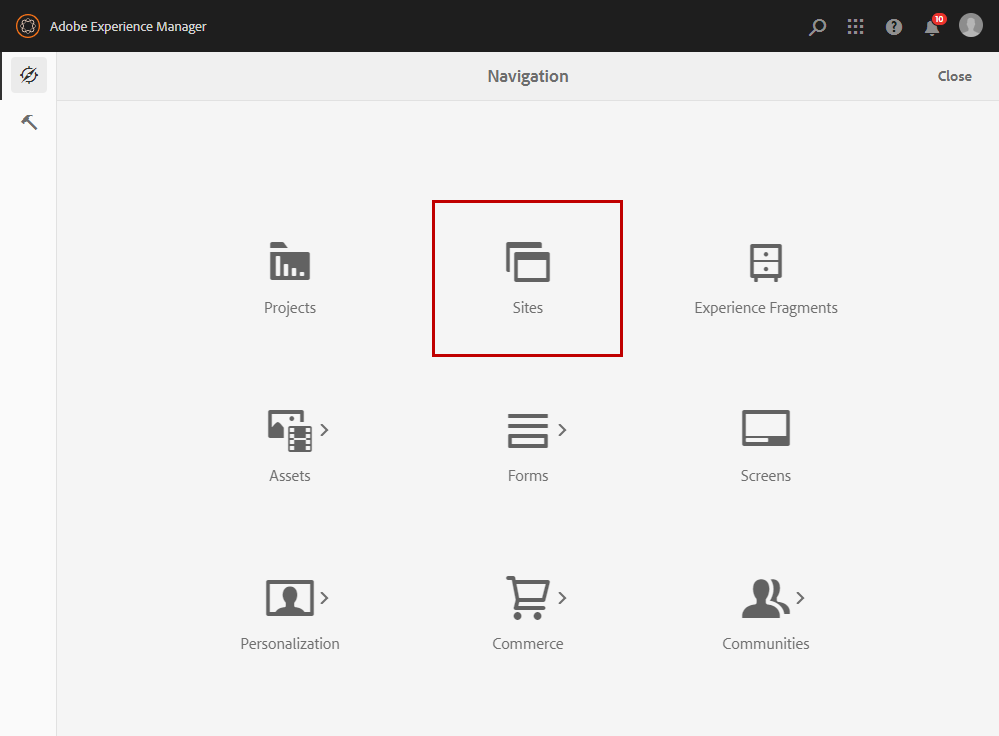Click the Projects label
The width and height of the screenshot is (999, 736).
[290, 308]
